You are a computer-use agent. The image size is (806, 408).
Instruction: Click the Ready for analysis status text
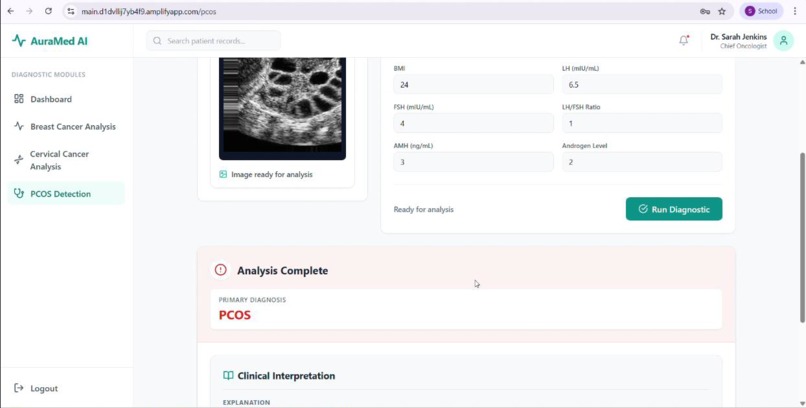[424, 209]
